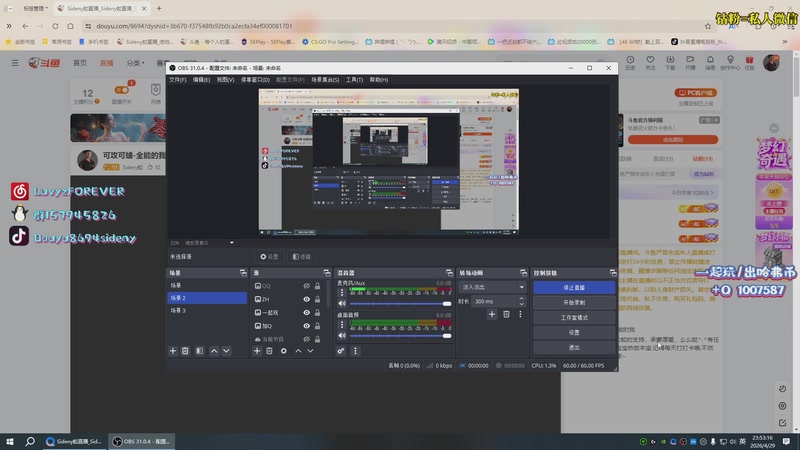Expand the Douyu 分类 dropdown in navigation
800x450 pixels.
click(135, 63)
